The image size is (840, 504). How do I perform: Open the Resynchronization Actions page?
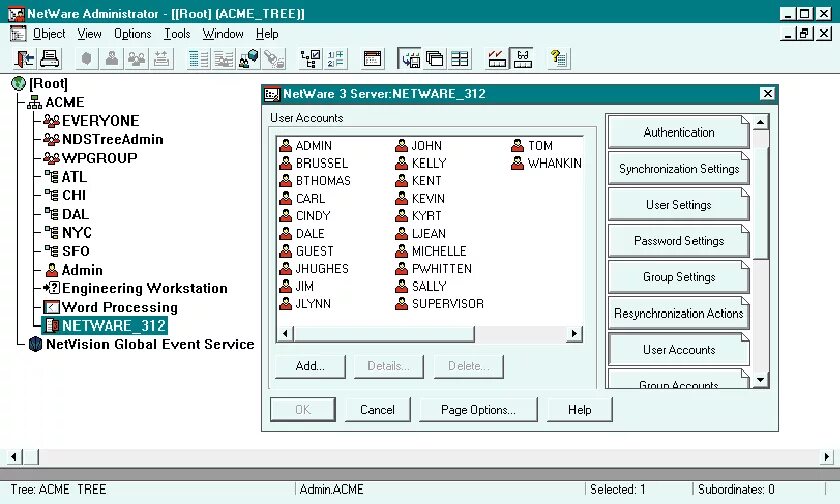679,313
